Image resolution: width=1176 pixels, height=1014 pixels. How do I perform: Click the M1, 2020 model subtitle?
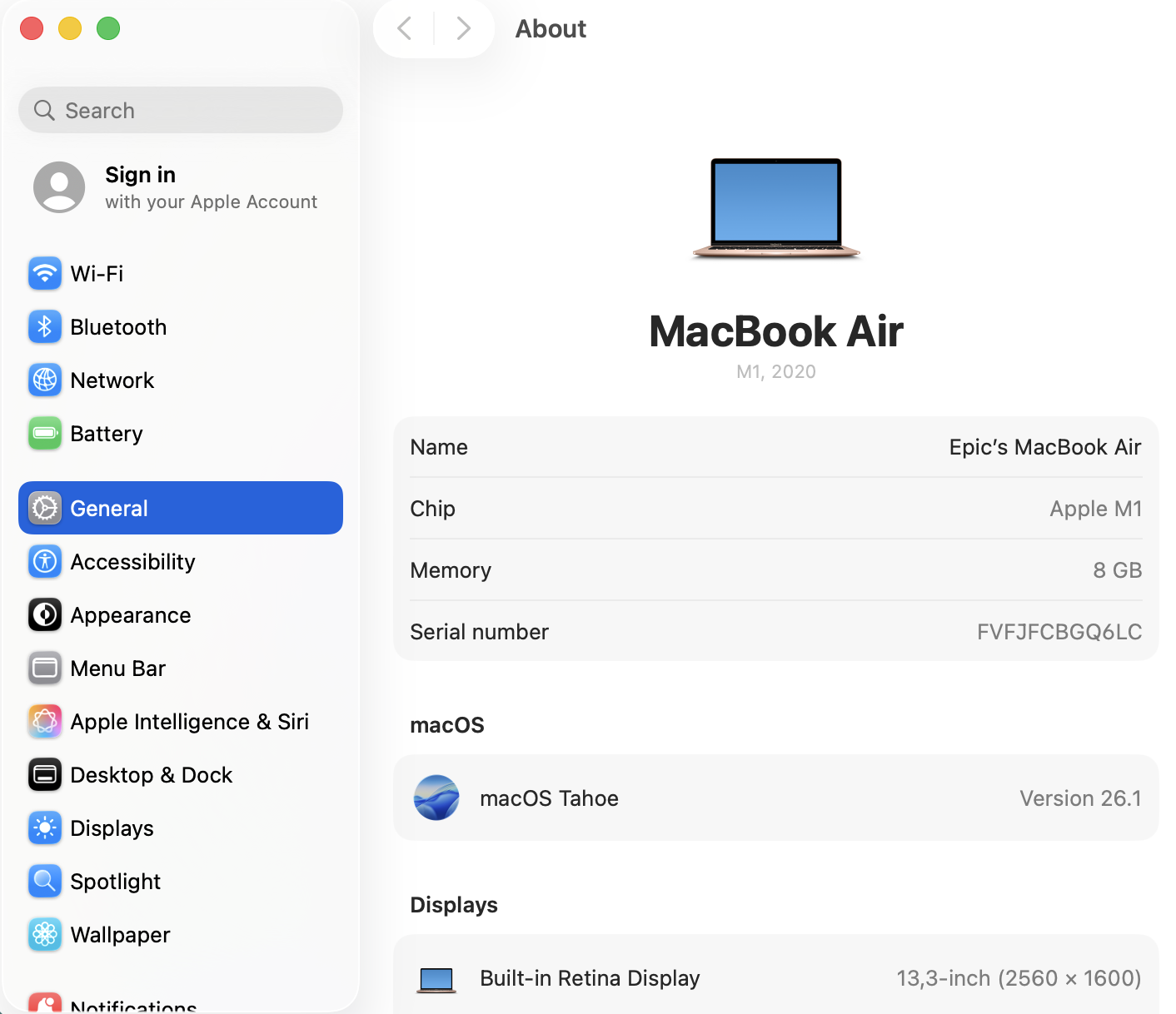[776, 371]
